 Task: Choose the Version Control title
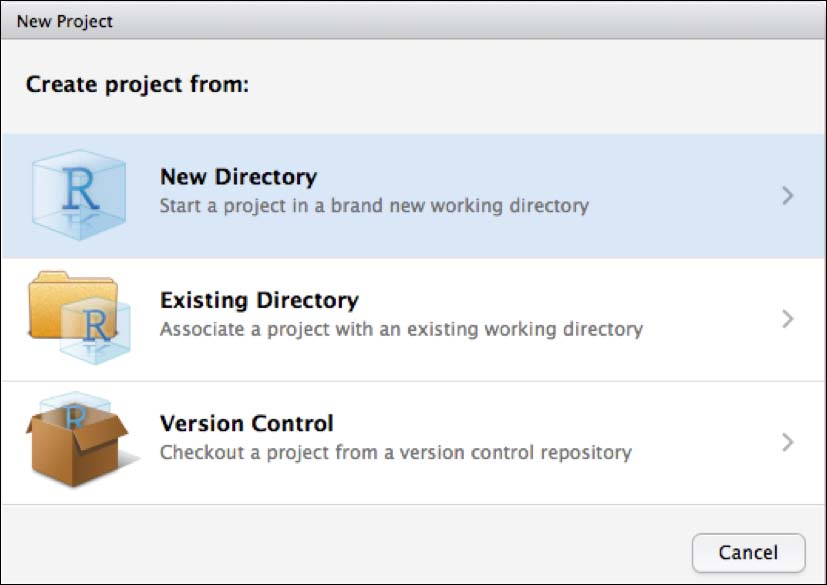246,424
